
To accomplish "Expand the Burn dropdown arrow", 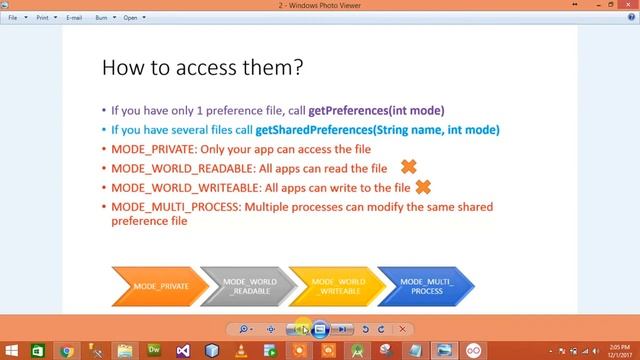I will tap(114, 18).
